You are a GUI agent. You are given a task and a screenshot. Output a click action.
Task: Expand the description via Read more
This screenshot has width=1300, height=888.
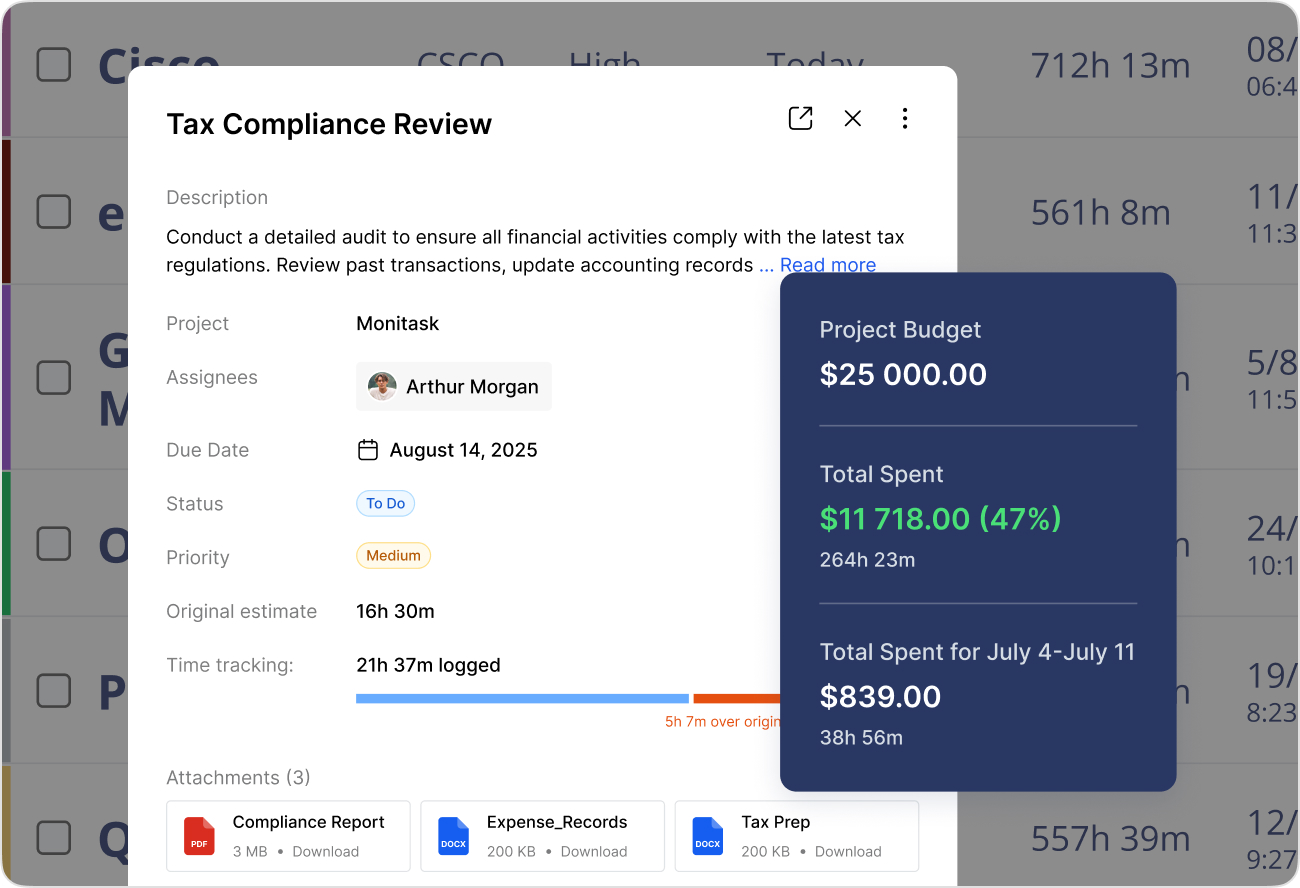828,264
